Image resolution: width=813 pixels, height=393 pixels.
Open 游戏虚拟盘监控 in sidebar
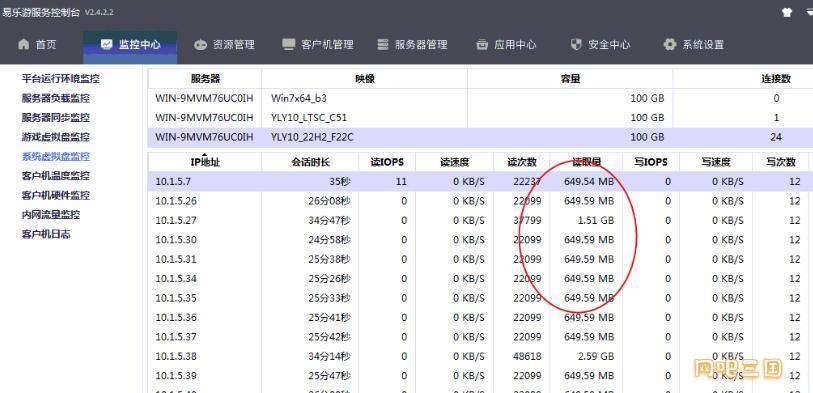tap(55, 137)
